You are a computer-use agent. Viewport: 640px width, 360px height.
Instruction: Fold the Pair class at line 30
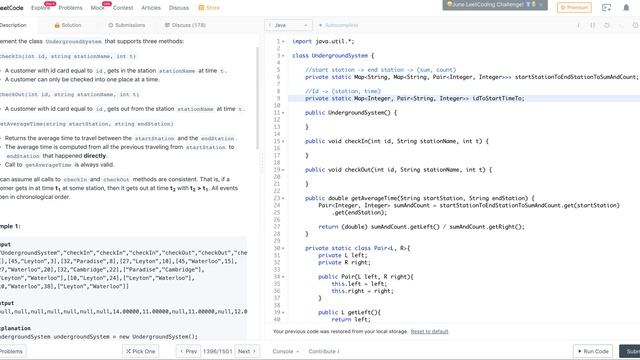click(x=284, y=249)
